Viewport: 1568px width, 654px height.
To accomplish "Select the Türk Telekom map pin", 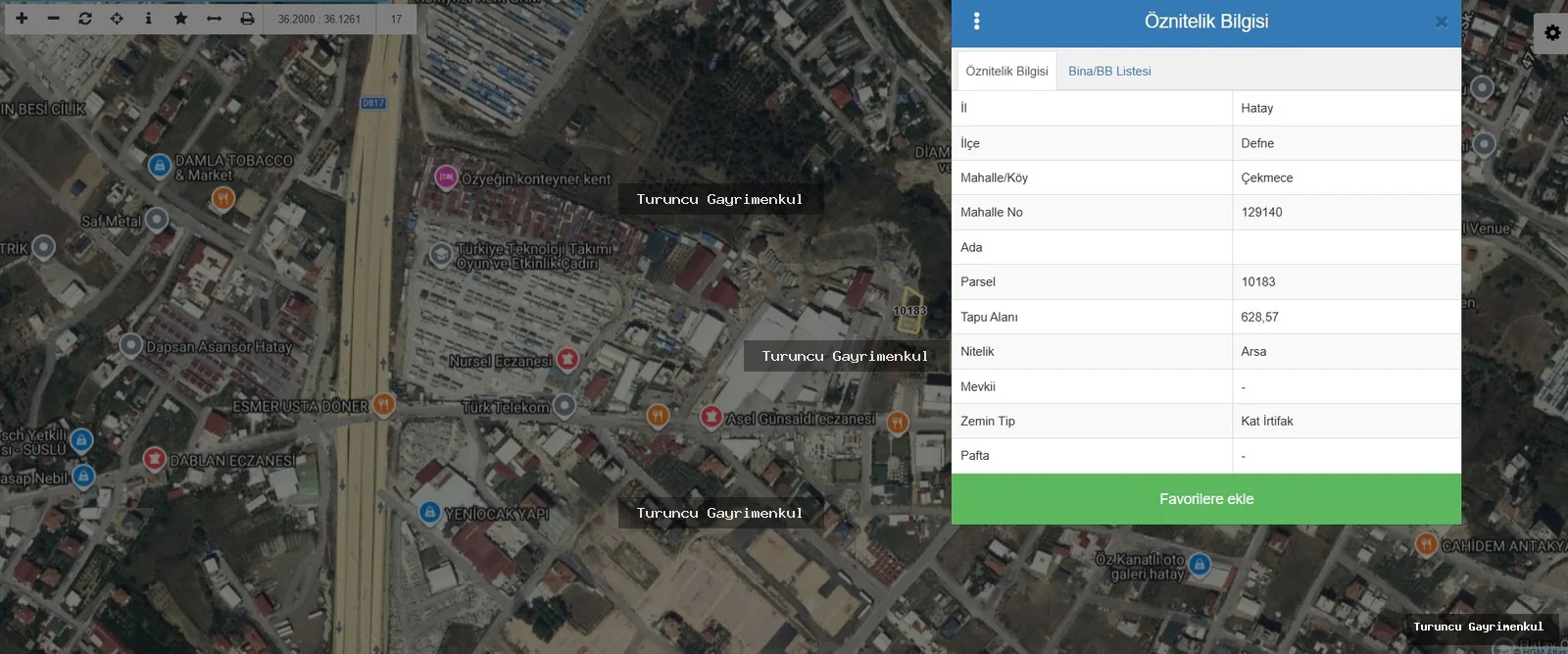I will coord(564,405).
